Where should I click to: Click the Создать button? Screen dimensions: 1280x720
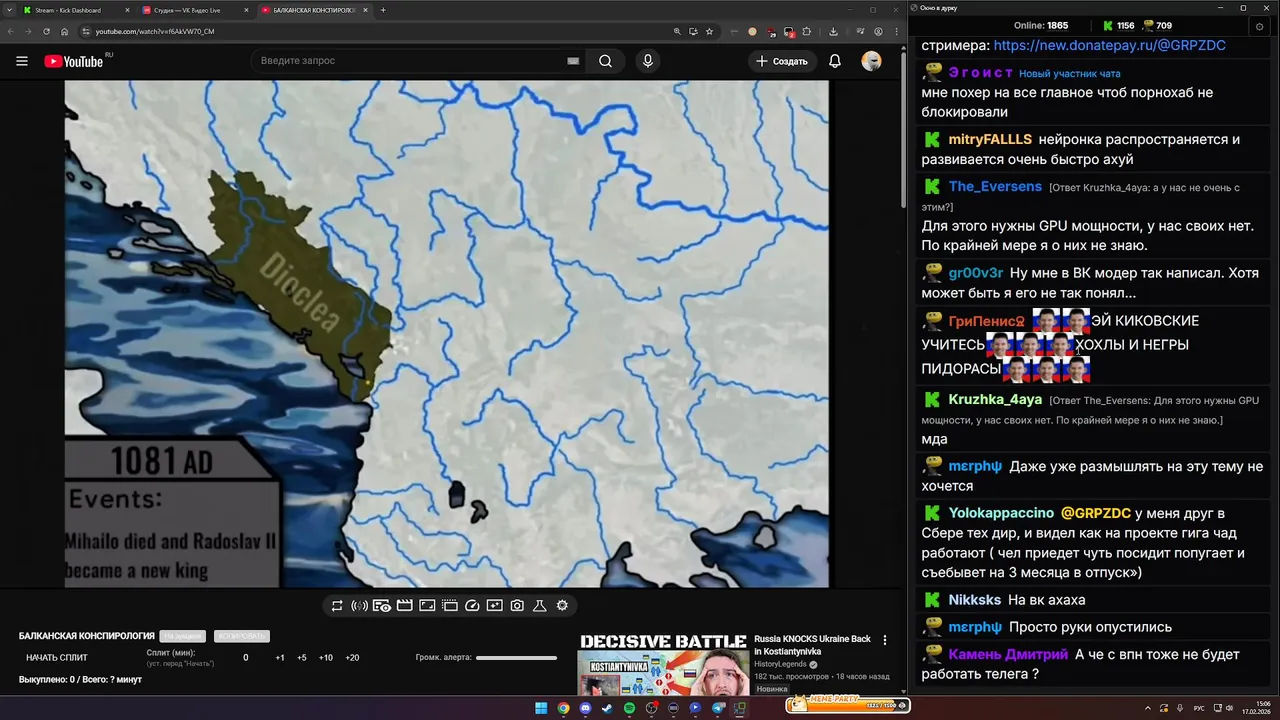click(781, 61)
